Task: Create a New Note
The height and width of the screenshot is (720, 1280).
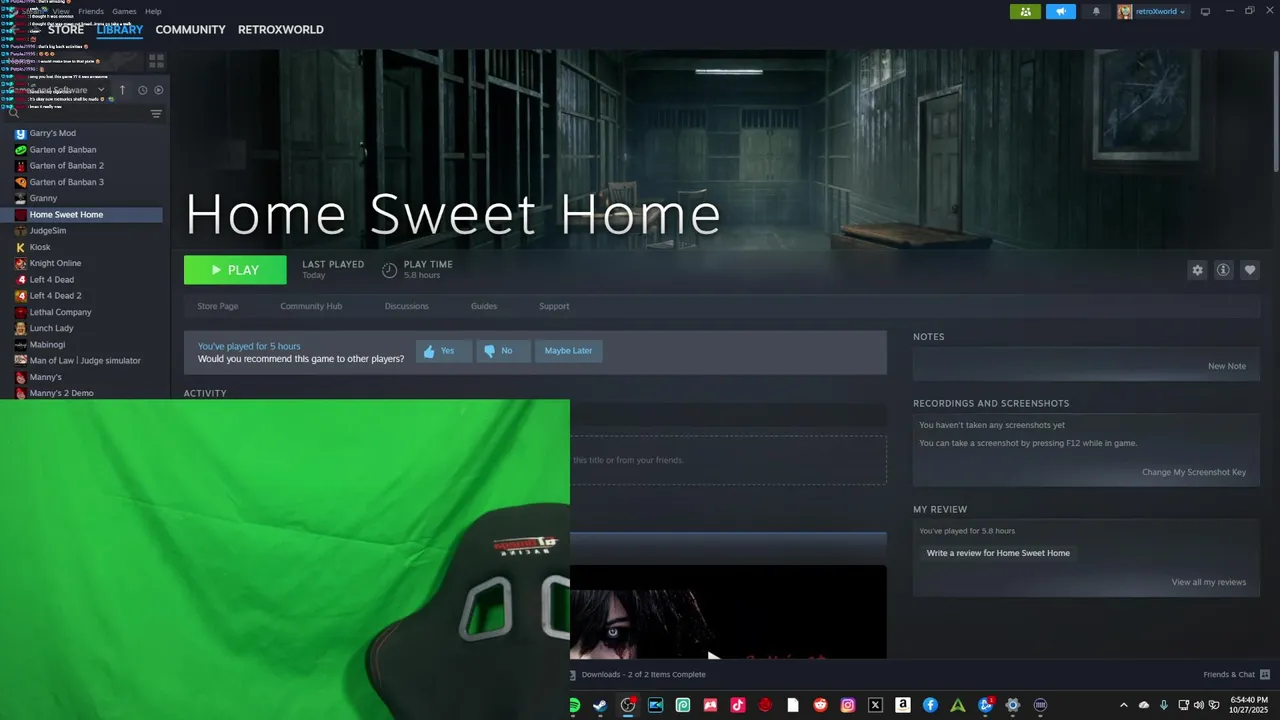Action: click(1227, 366)
